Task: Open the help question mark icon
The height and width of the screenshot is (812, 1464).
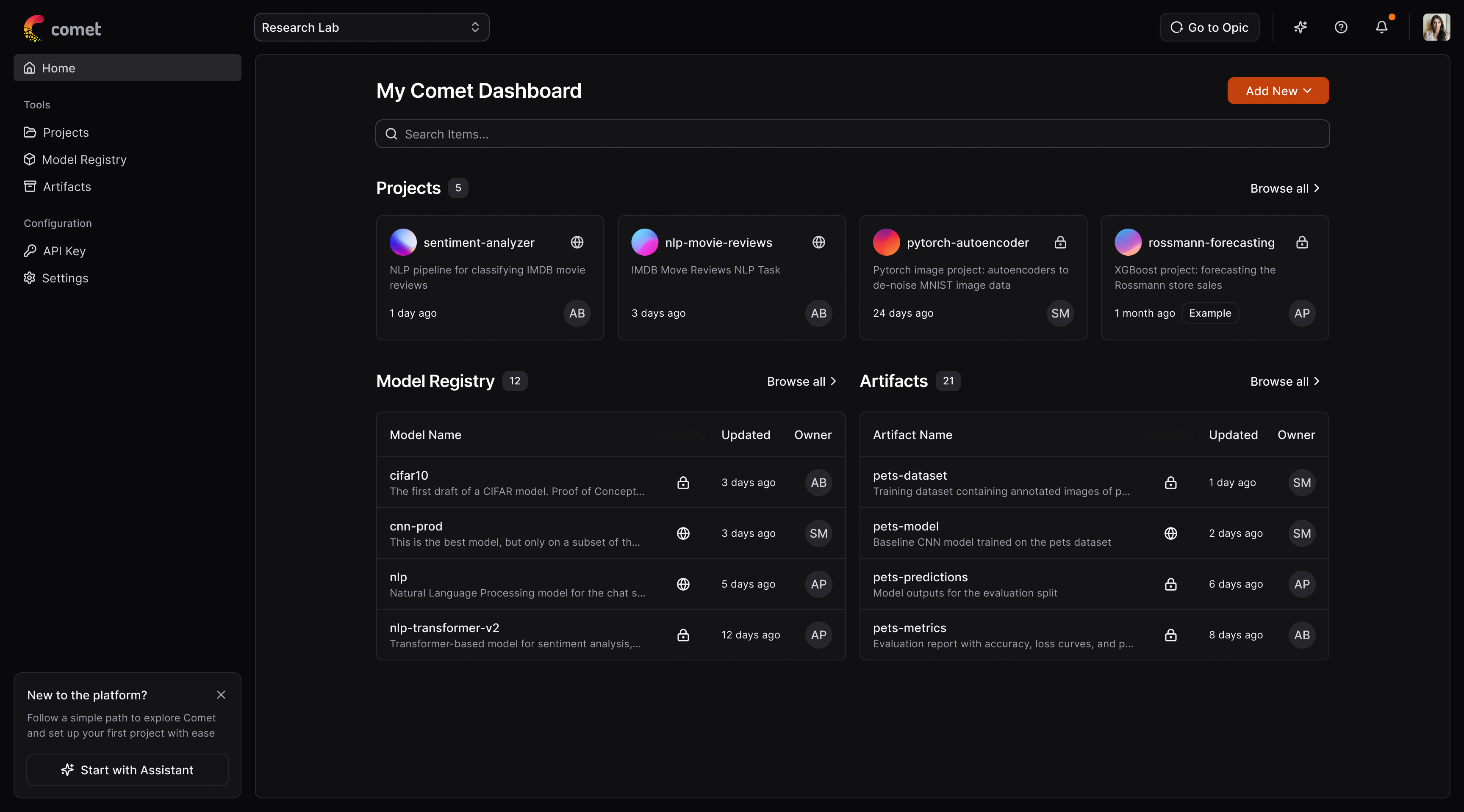Action: pos(1341,27)
